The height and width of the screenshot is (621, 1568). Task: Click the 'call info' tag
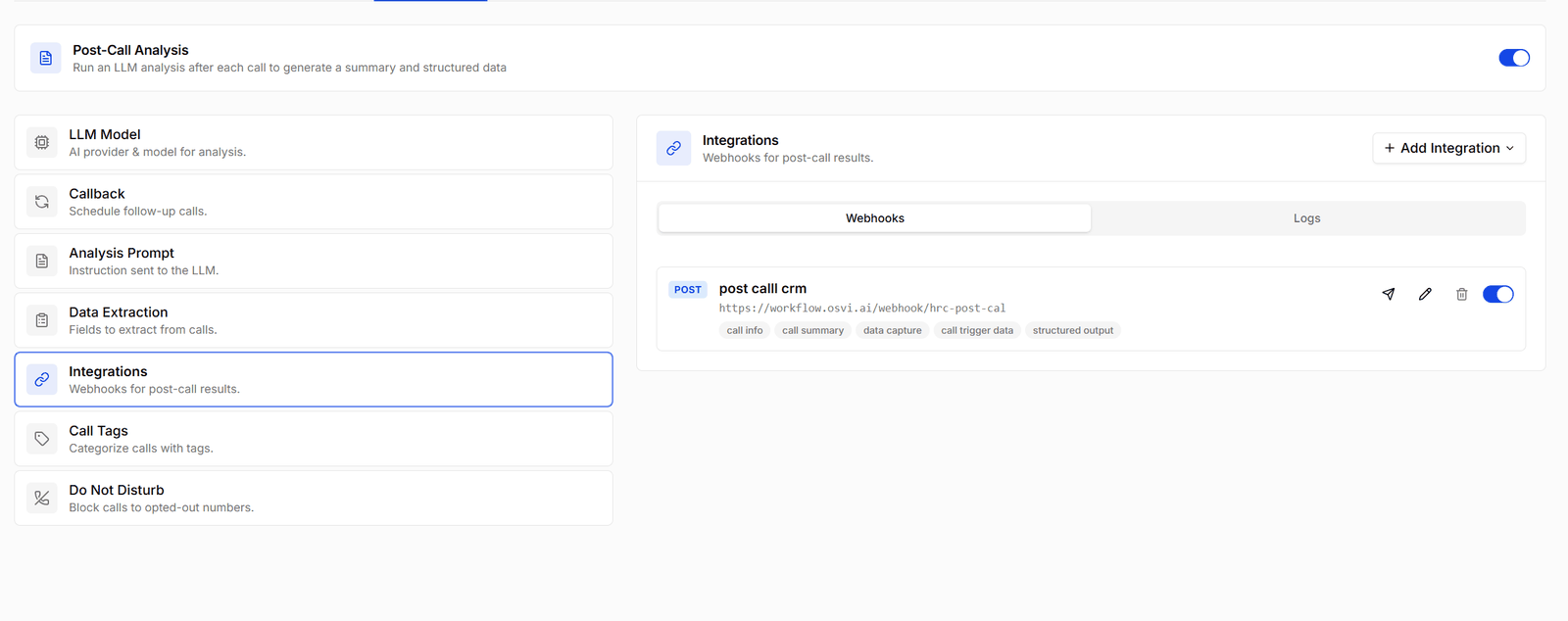tap(745, 330)
